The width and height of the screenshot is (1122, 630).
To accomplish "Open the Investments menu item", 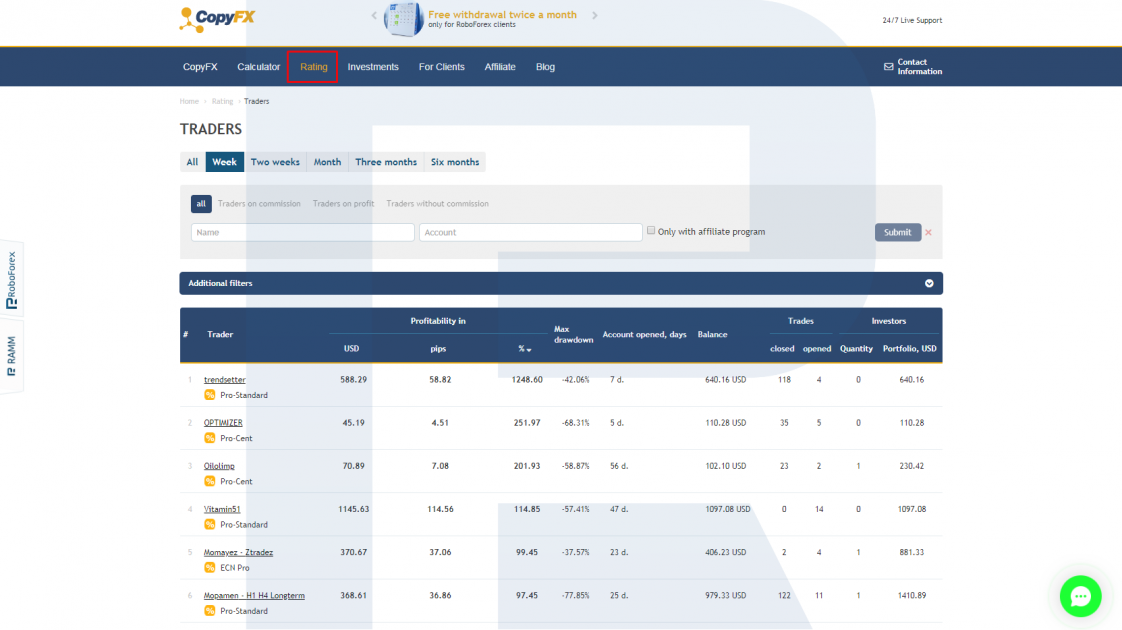I will coord(373,67).
